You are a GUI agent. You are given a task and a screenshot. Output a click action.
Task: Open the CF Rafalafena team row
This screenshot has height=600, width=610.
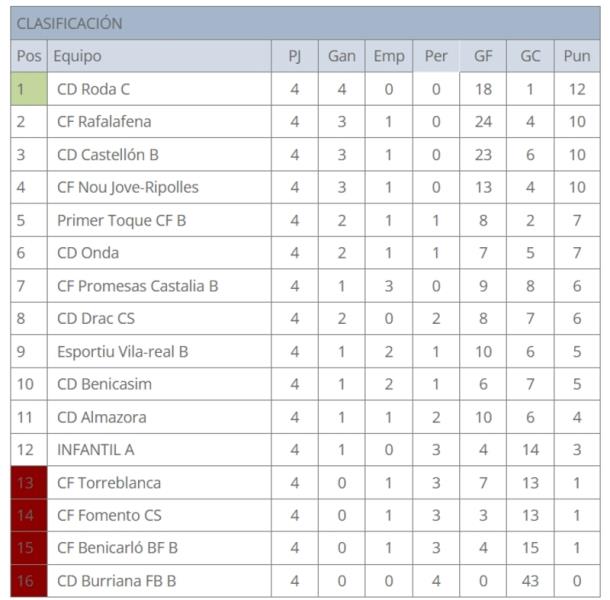(x=104, y=122)
